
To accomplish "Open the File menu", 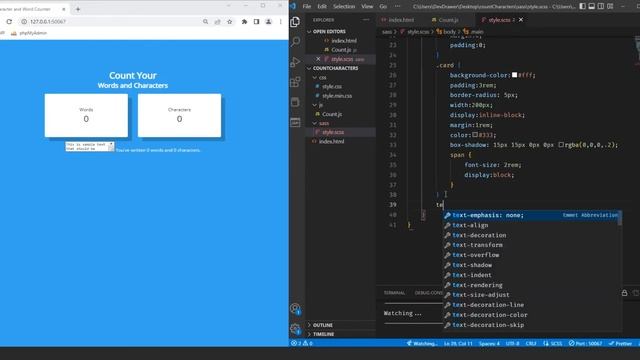I will (x=307, y=6).
